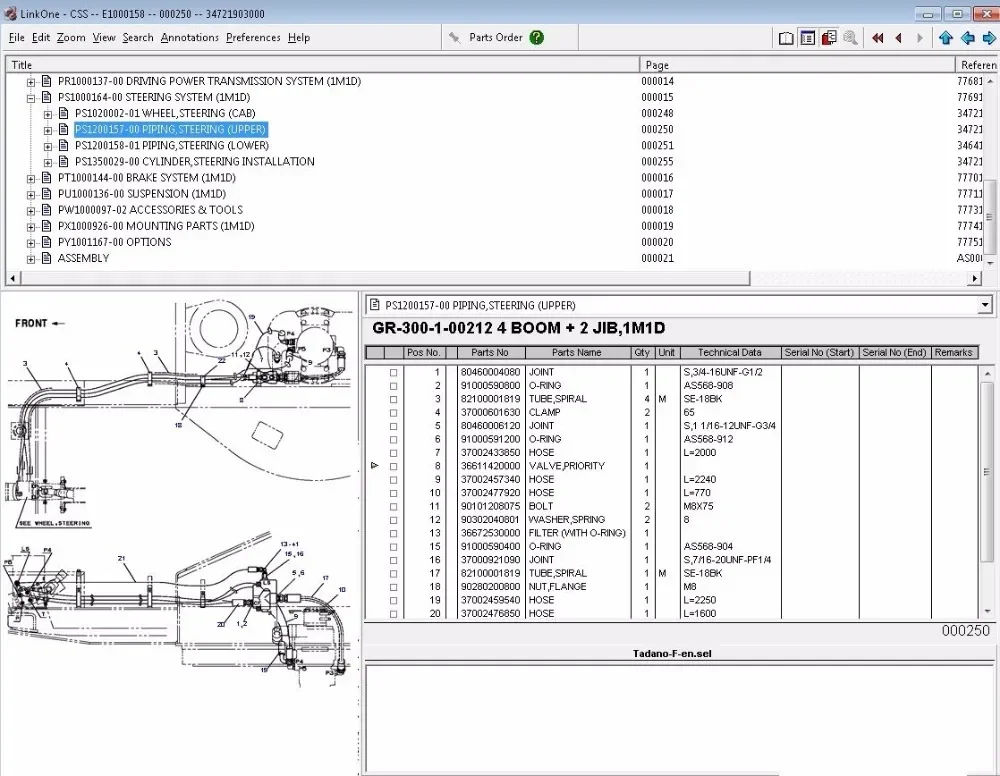The width and height of the screenshot is (1000, 776).
Task: Click the open book view icon
Action: tap(786, 38)
